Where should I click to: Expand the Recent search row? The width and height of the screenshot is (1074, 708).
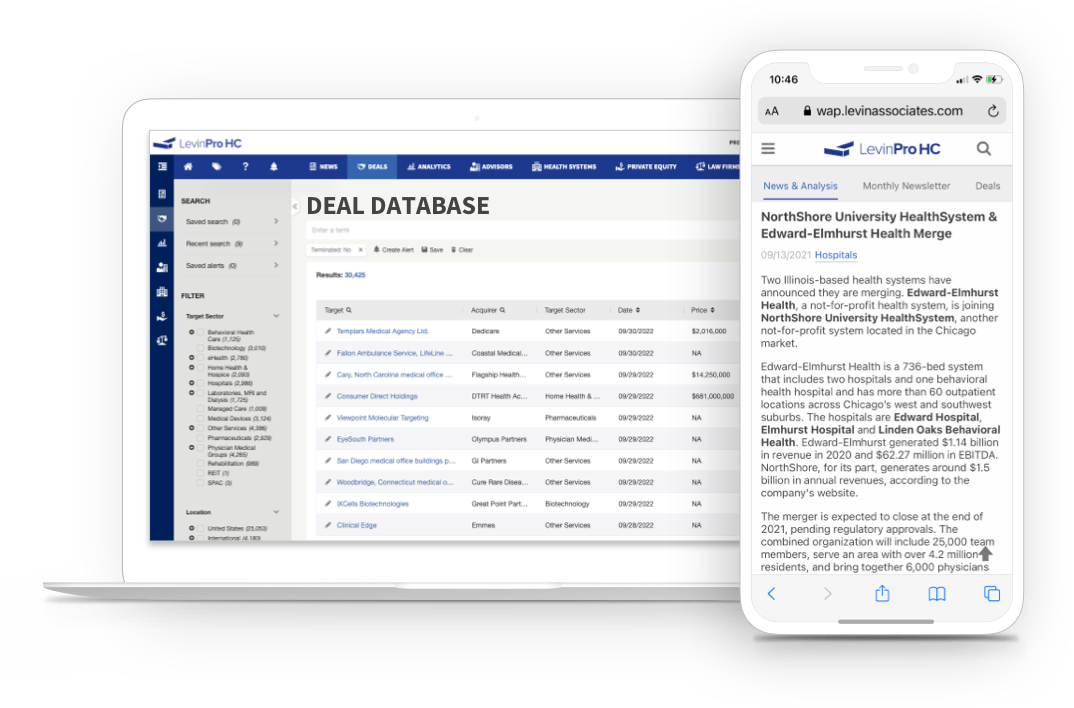pyautogui.click(x=232, y=244)
